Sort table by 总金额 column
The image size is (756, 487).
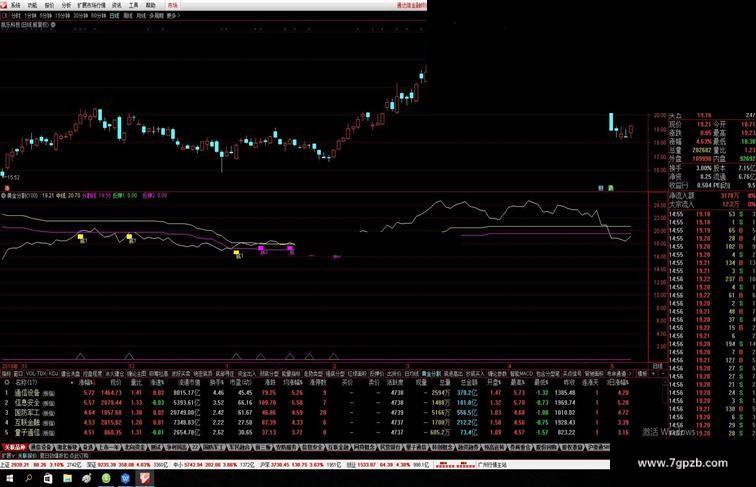click(x=468, y=382)
